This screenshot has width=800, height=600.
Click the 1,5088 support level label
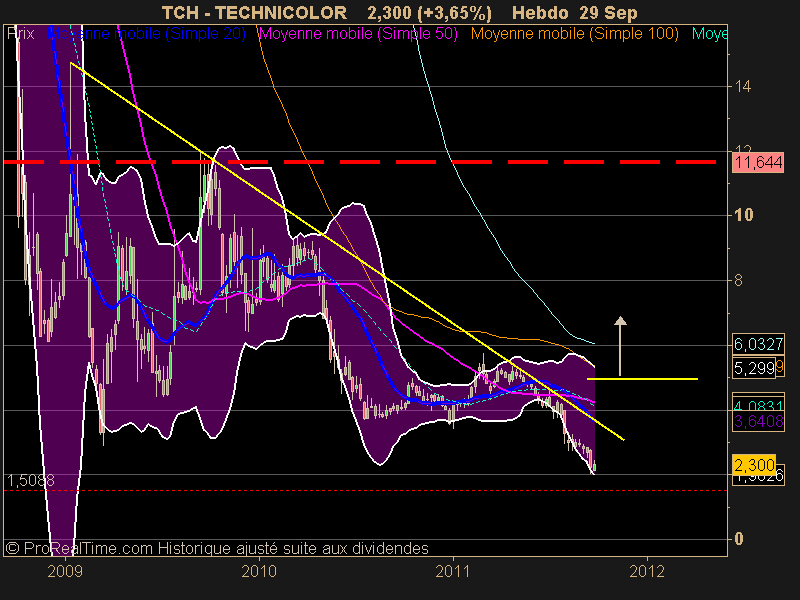(30, 480)
